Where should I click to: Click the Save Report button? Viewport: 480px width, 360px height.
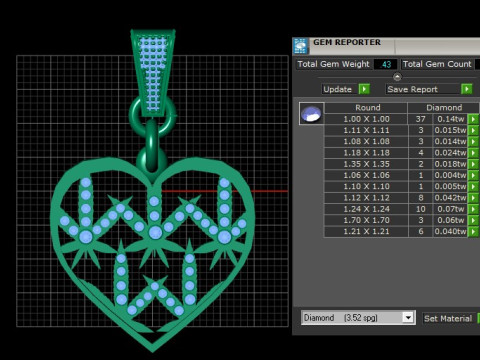click(423, 89)
